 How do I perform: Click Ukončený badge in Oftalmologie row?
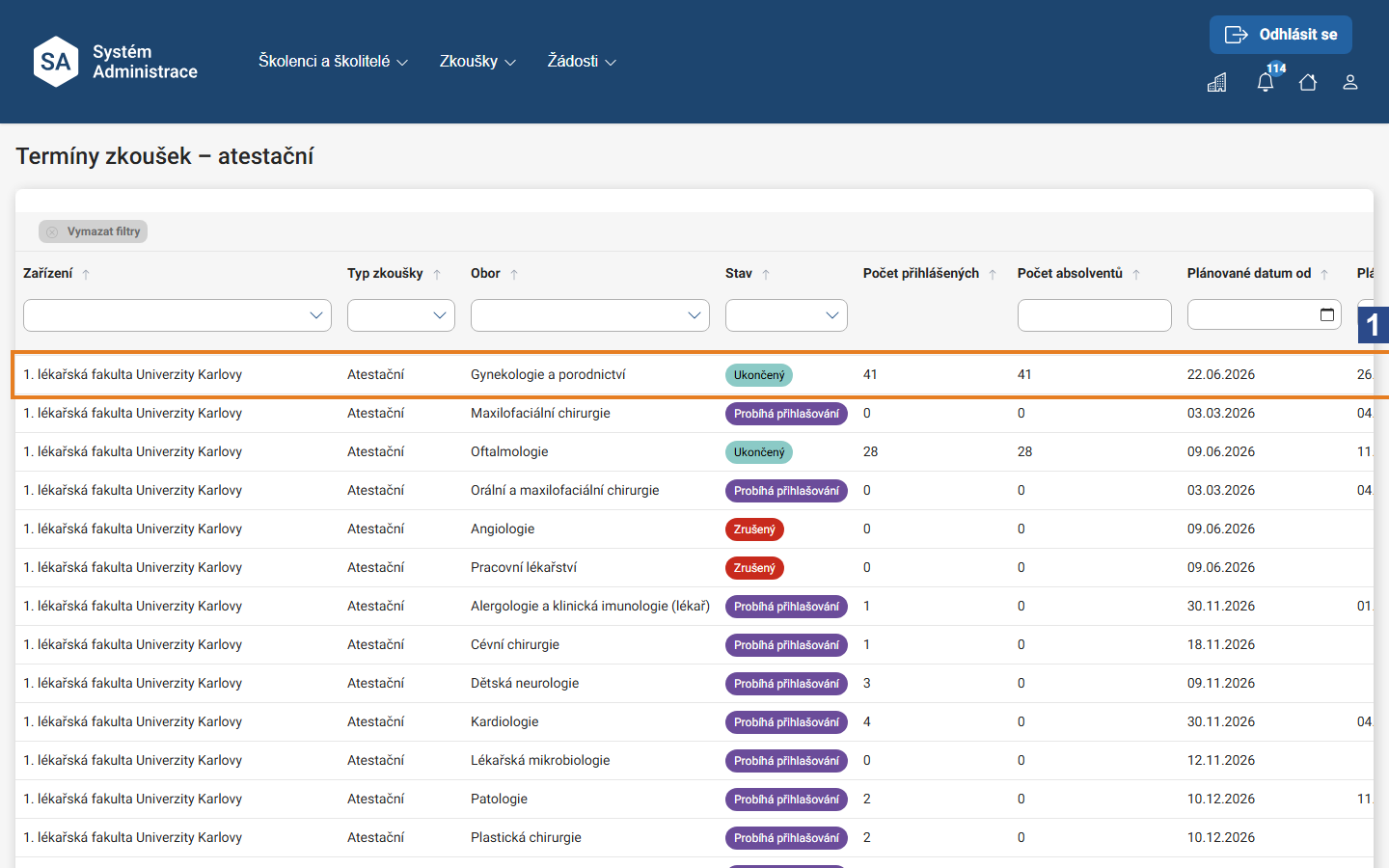coord(759,452)
